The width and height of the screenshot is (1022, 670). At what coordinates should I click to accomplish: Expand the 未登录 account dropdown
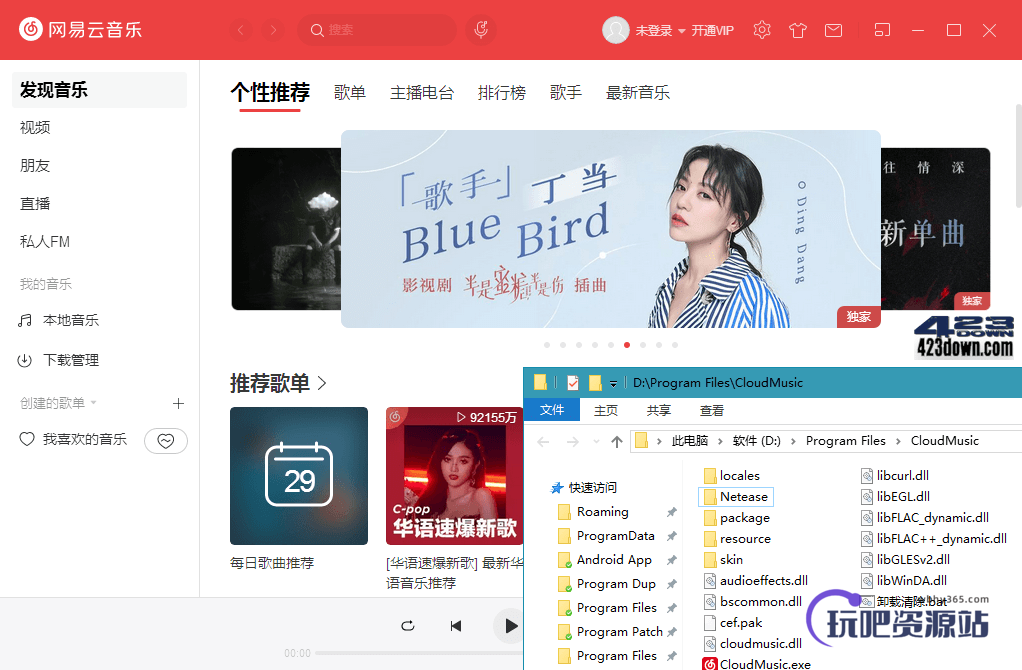(x=681, y=31)
